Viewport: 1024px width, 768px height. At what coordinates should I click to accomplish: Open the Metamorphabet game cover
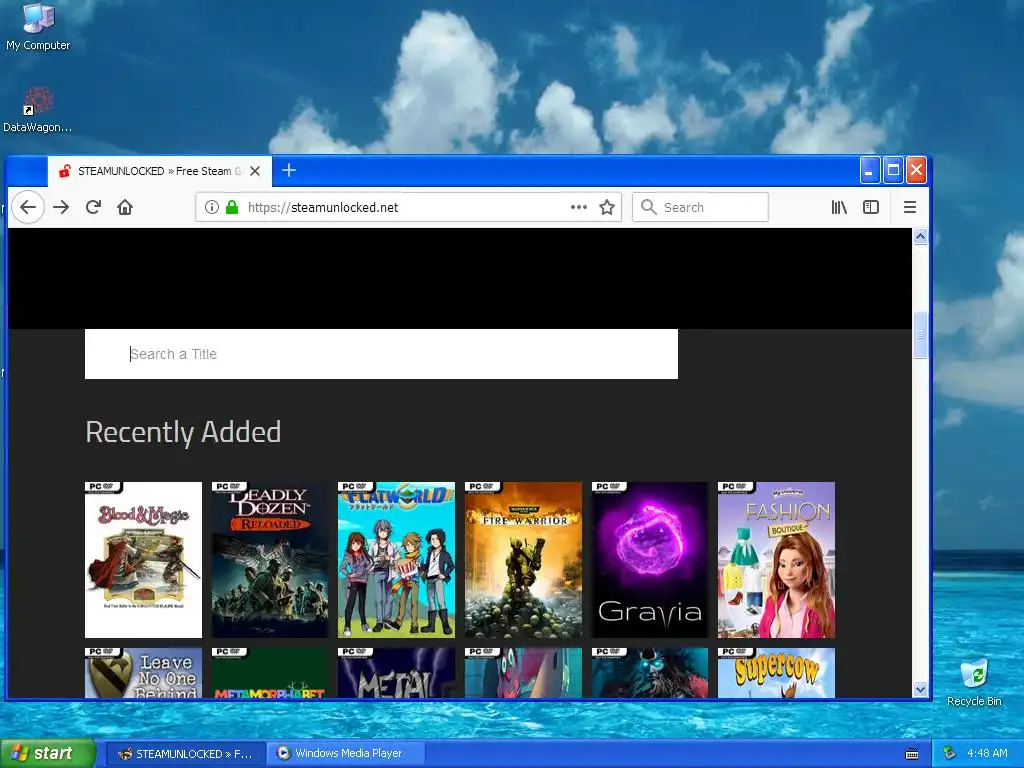pos(270,673)
